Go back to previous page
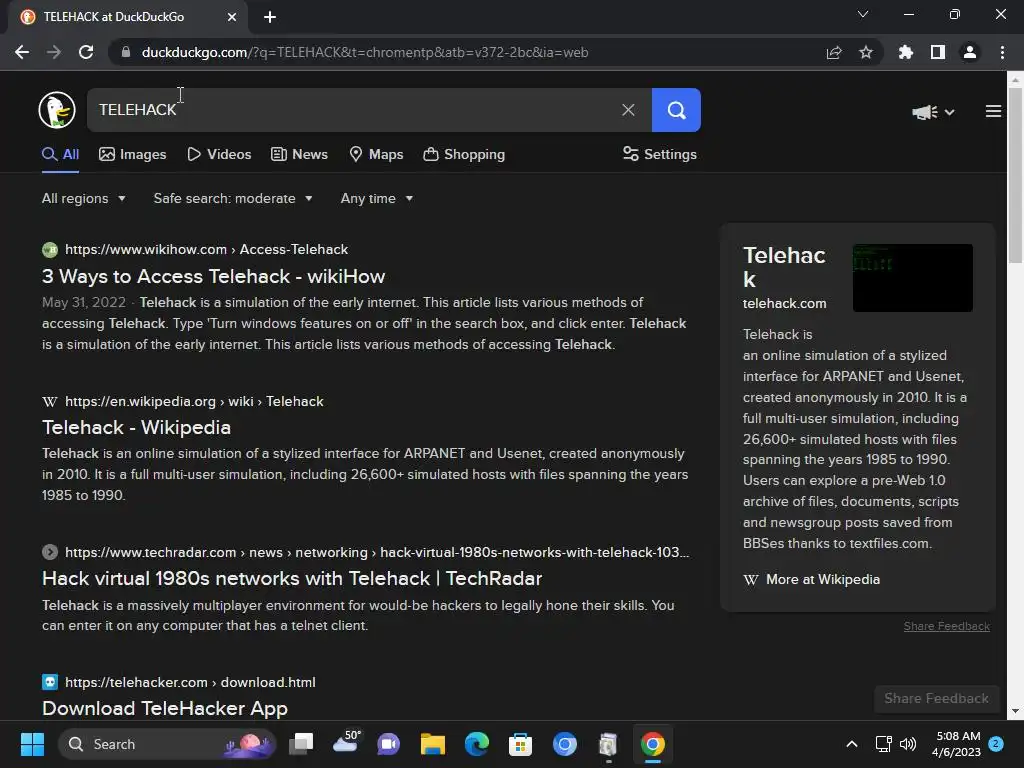Viewport: 1024px width, 768px height. [x=22, y=52]
